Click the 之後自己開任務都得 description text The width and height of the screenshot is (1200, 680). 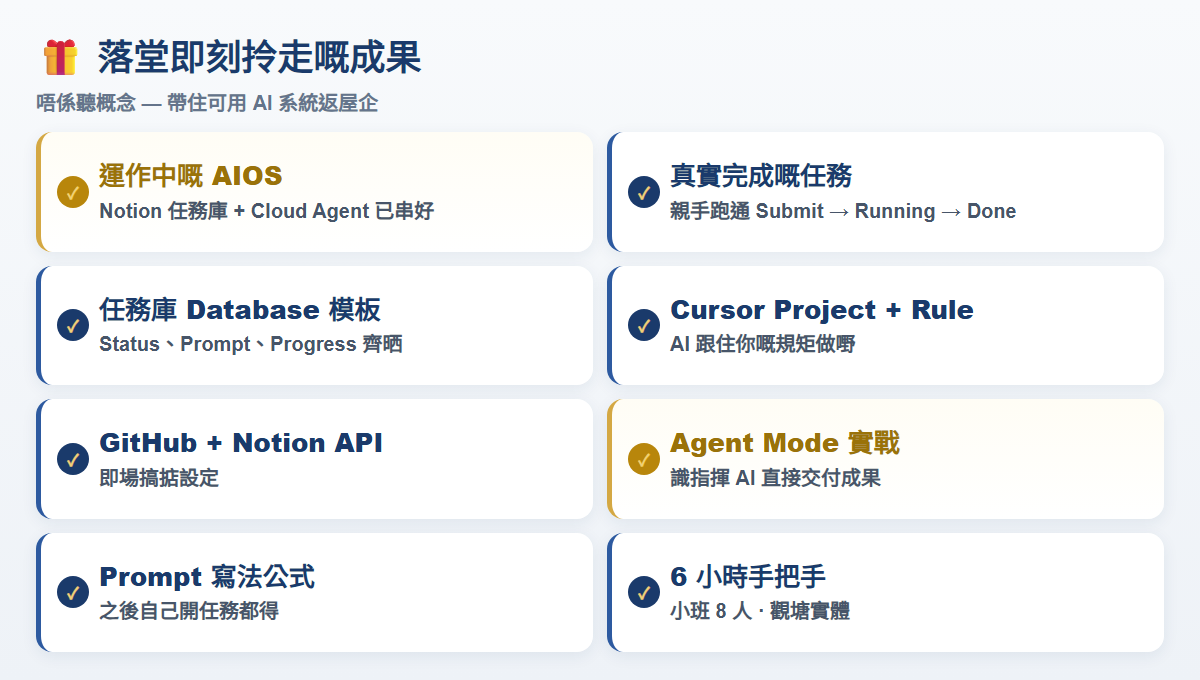(x=189, y=611)
